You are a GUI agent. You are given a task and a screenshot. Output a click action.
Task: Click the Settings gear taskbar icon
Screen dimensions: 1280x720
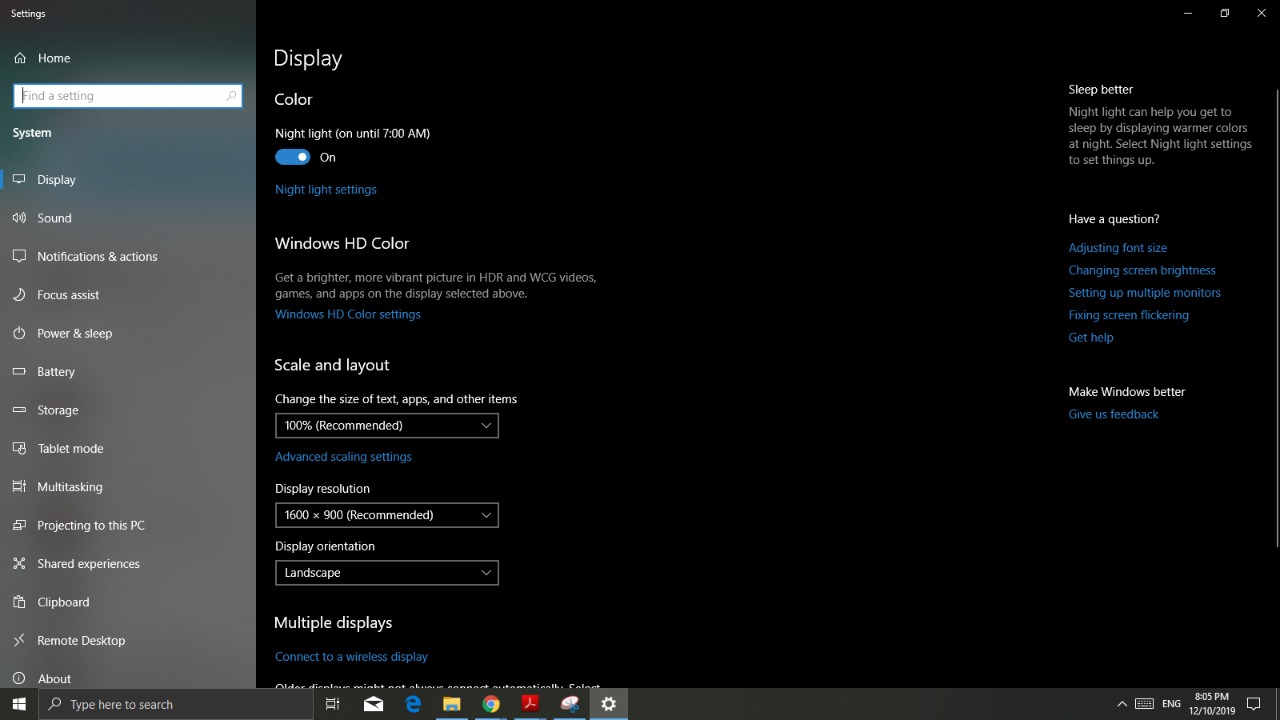[608, 704]
